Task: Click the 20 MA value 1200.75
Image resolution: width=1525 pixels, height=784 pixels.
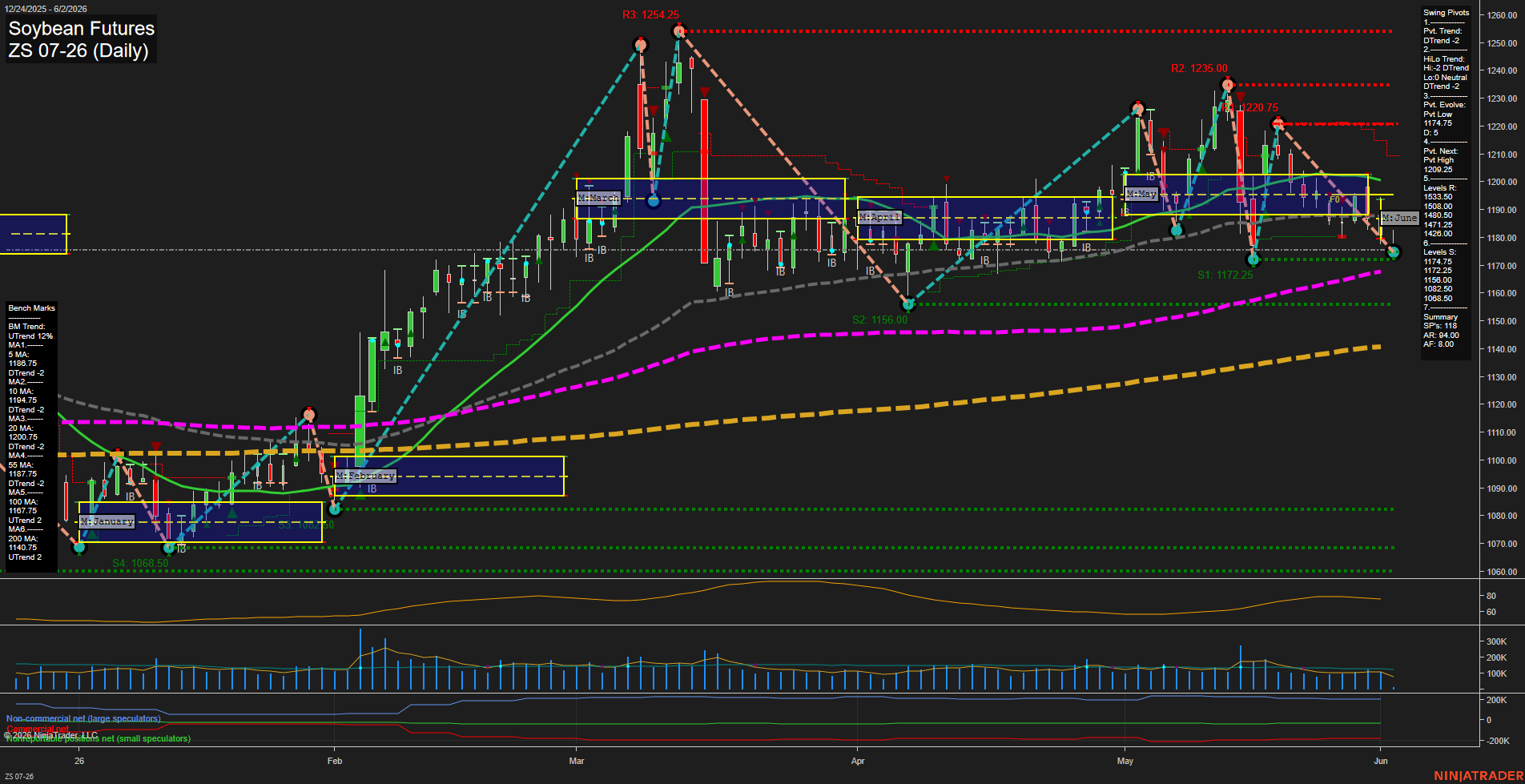Action: pyautogui.click(x=22, y=437)
